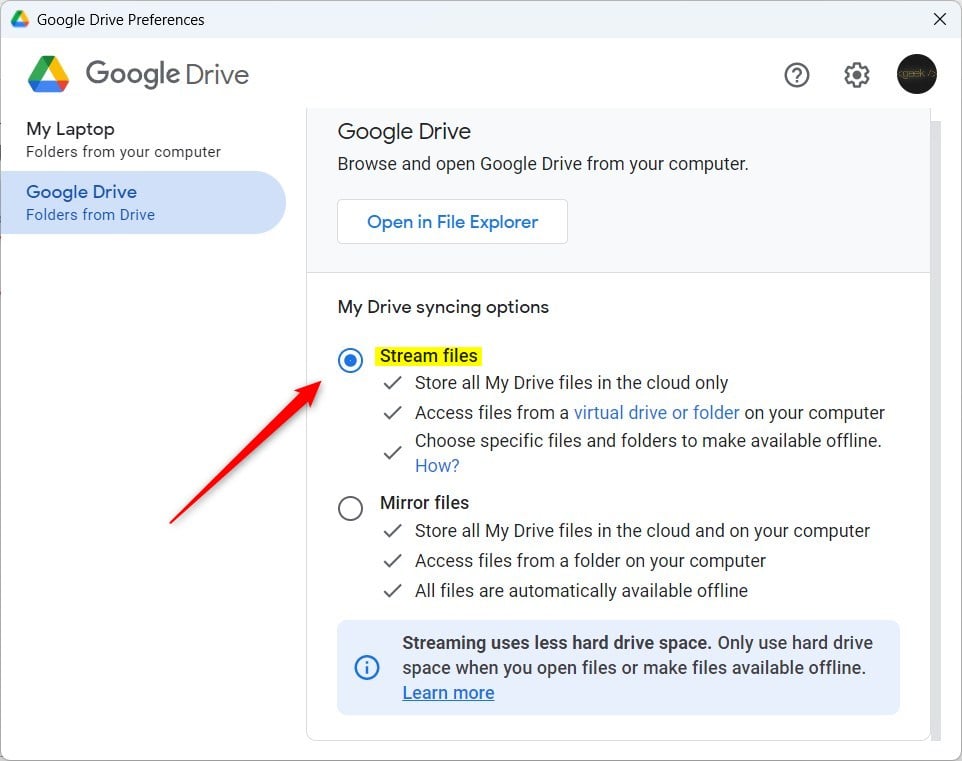Open the Learn more link
The image size is (962, 761).
coord(448,692)
